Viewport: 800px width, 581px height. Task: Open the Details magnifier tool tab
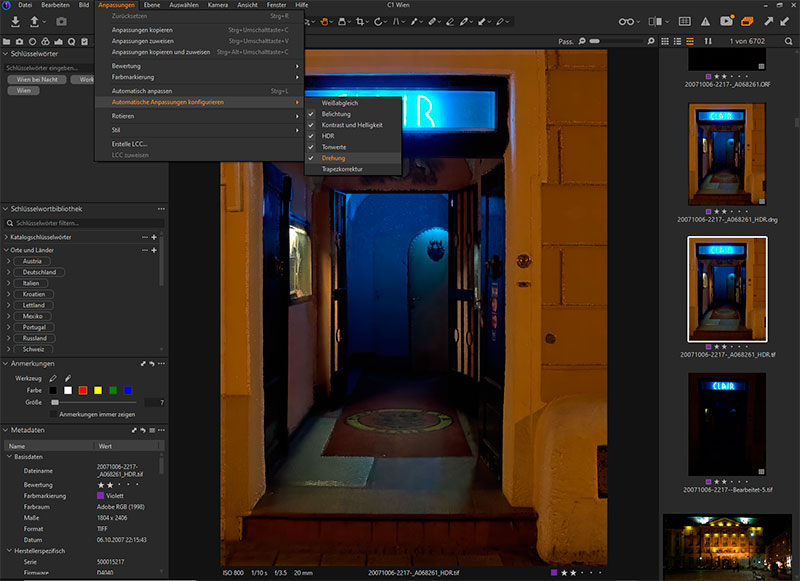point(71,41)
